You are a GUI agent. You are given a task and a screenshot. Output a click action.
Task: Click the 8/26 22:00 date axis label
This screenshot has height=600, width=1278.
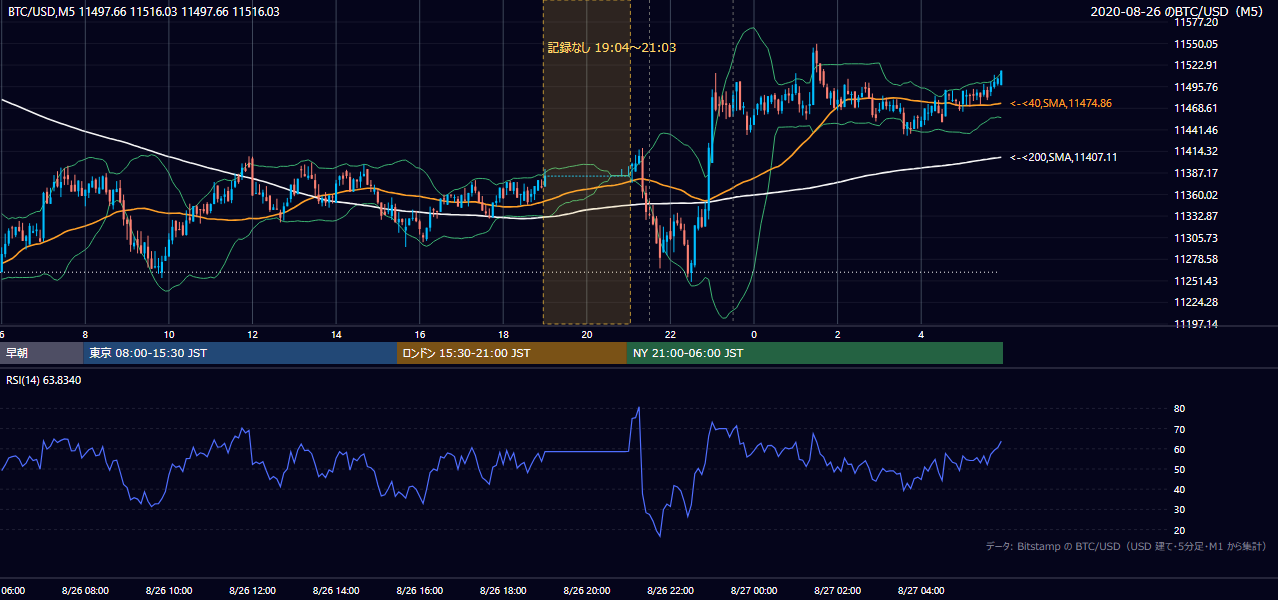[671, 591]
